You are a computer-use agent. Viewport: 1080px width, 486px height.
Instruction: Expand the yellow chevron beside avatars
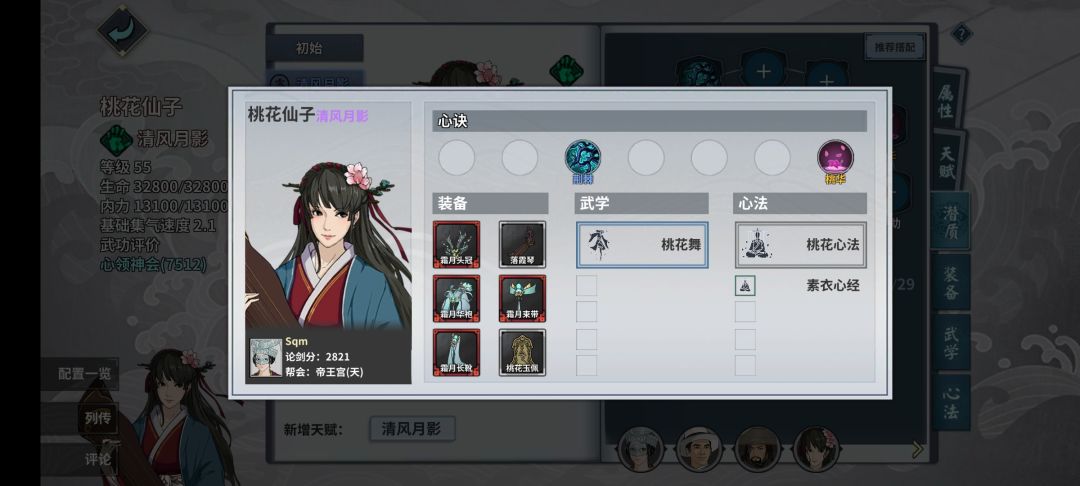click(917, 450)
